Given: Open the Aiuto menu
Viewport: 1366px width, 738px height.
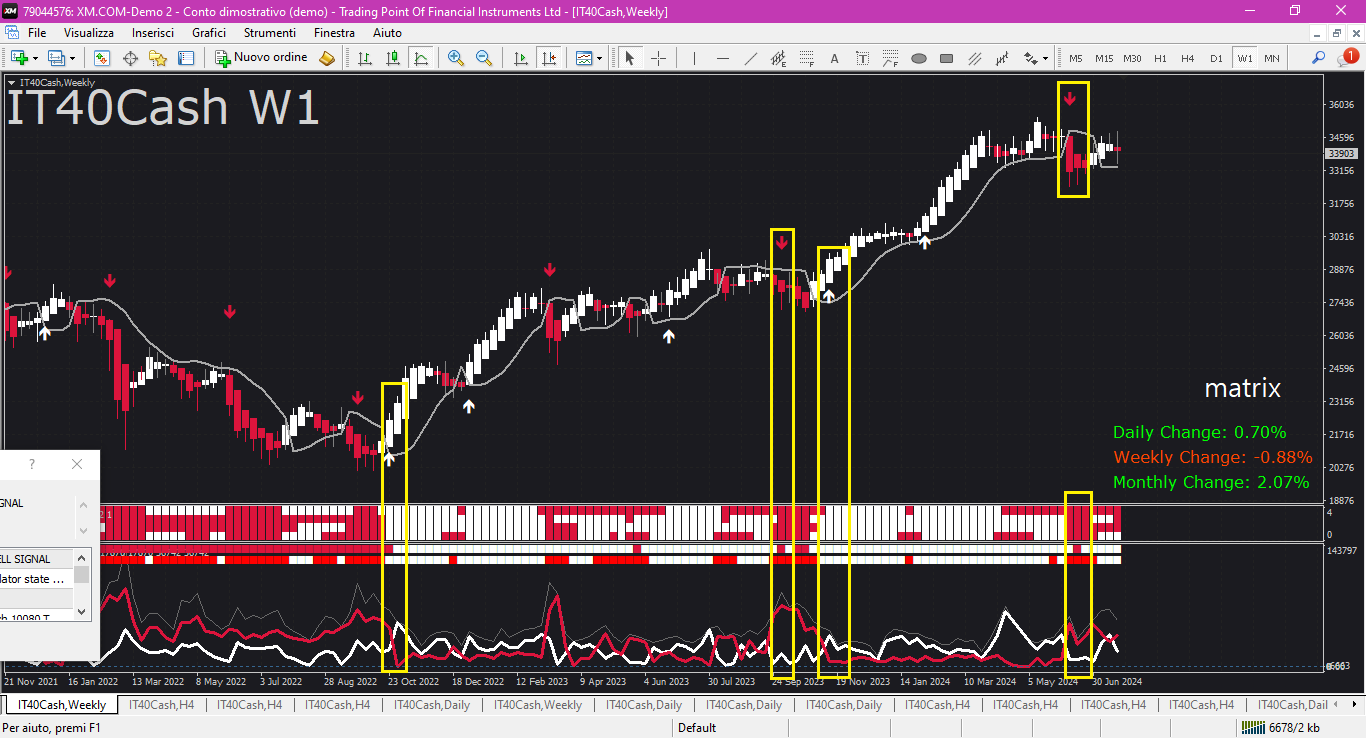Looking at the screenshot, I should click(x=387, y=33).
